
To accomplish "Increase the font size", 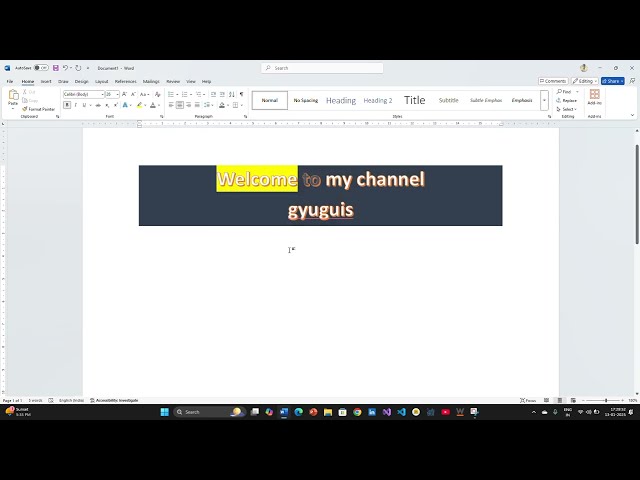I will [x=124, y=94].
